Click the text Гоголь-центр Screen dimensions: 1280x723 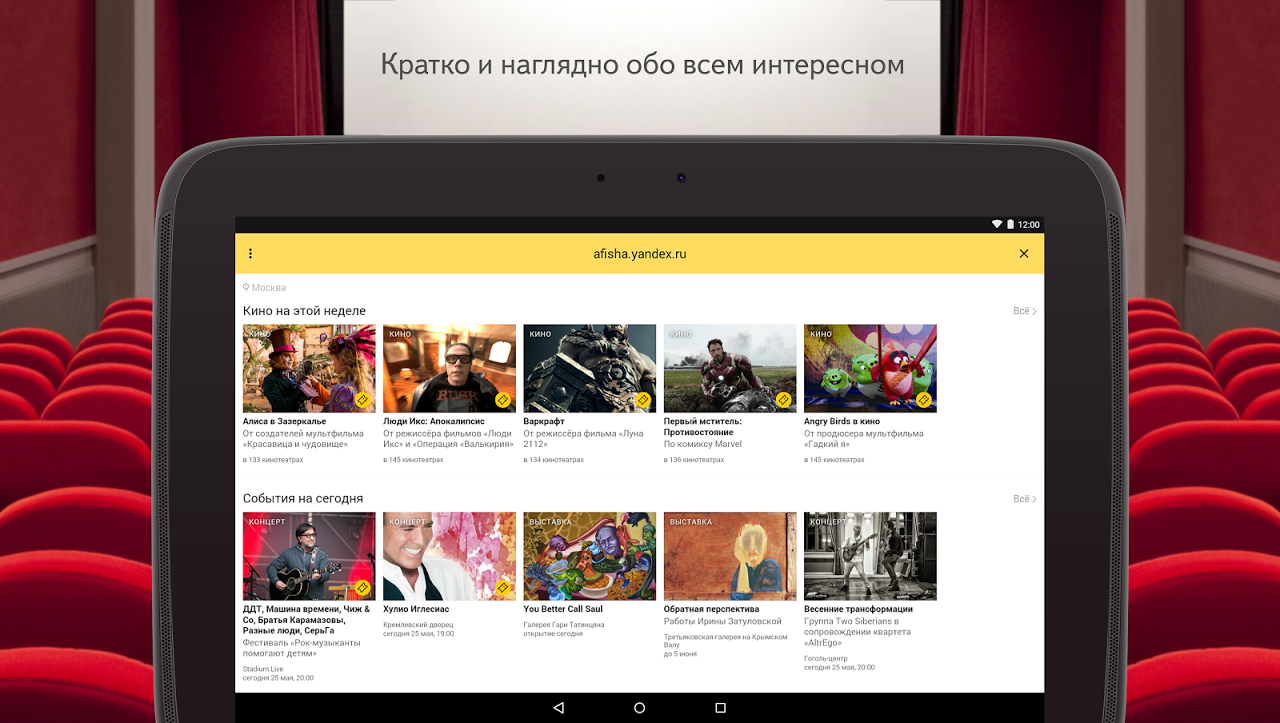pos(826,659)
